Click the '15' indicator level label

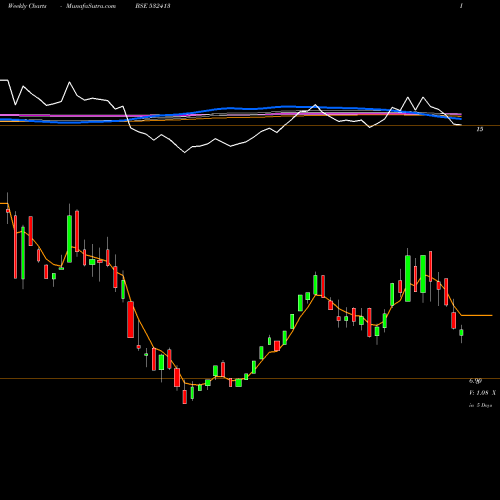click(480, 129)
